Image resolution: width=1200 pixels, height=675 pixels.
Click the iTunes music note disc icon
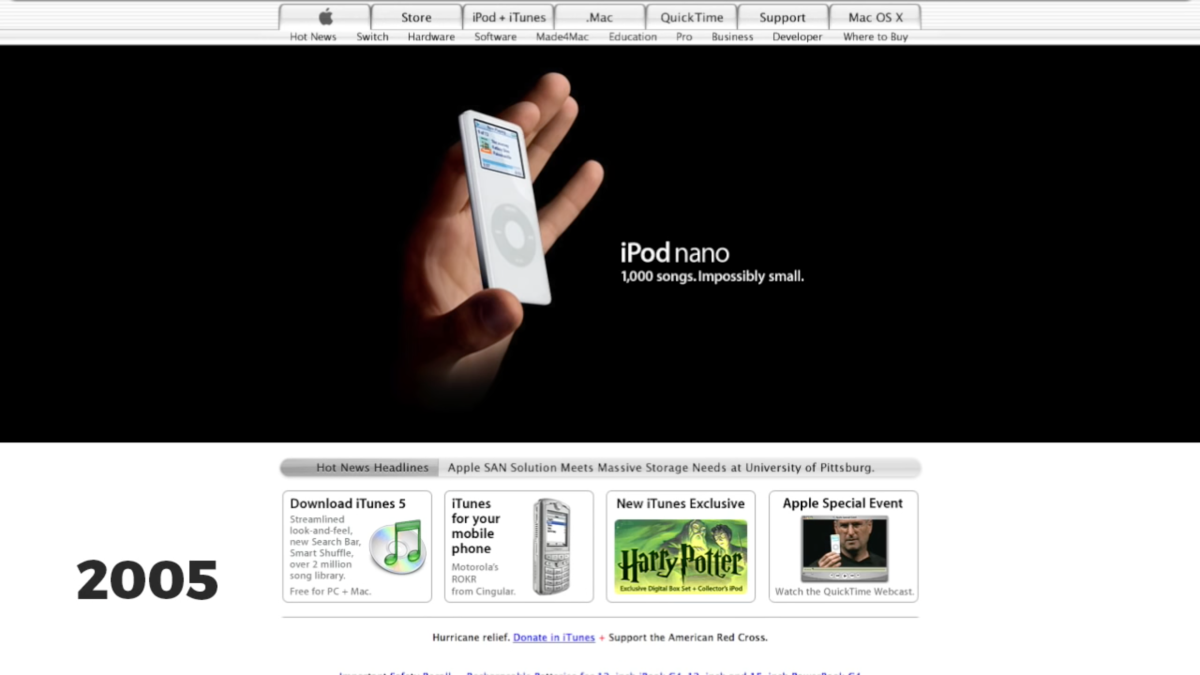click(x=396, y=546)
